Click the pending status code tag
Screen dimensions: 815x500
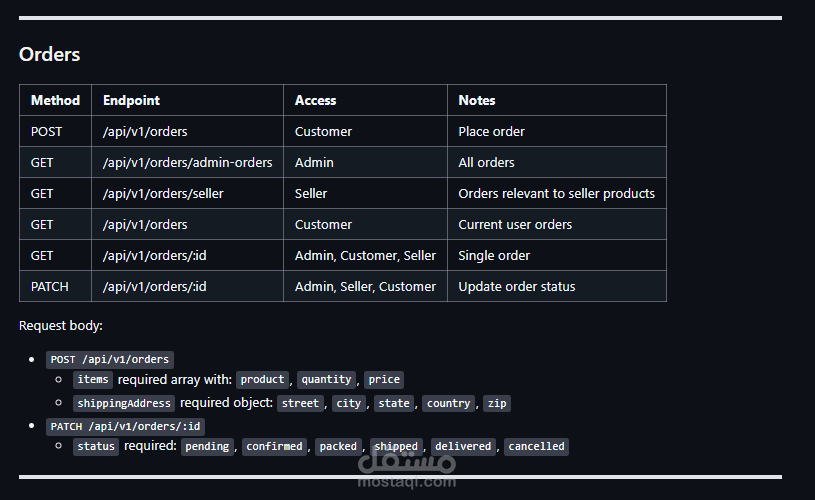coord(208,447)
